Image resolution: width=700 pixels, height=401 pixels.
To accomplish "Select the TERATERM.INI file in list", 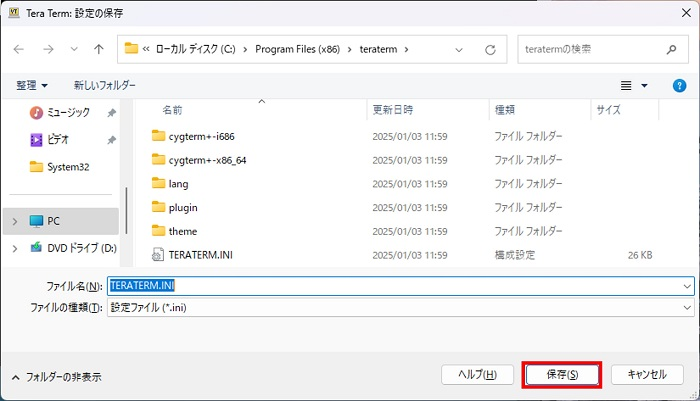I will point(200,255).
